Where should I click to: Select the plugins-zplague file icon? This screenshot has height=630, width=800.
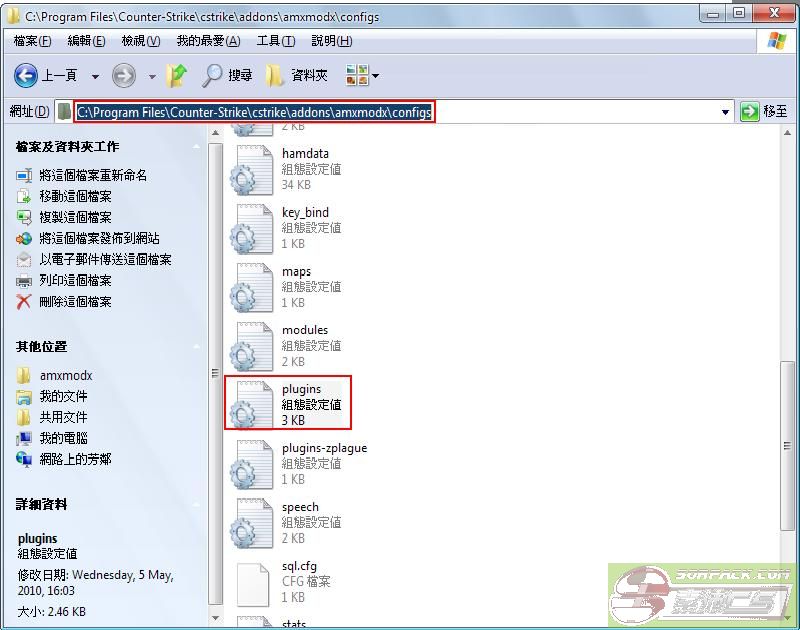(249, 465)
